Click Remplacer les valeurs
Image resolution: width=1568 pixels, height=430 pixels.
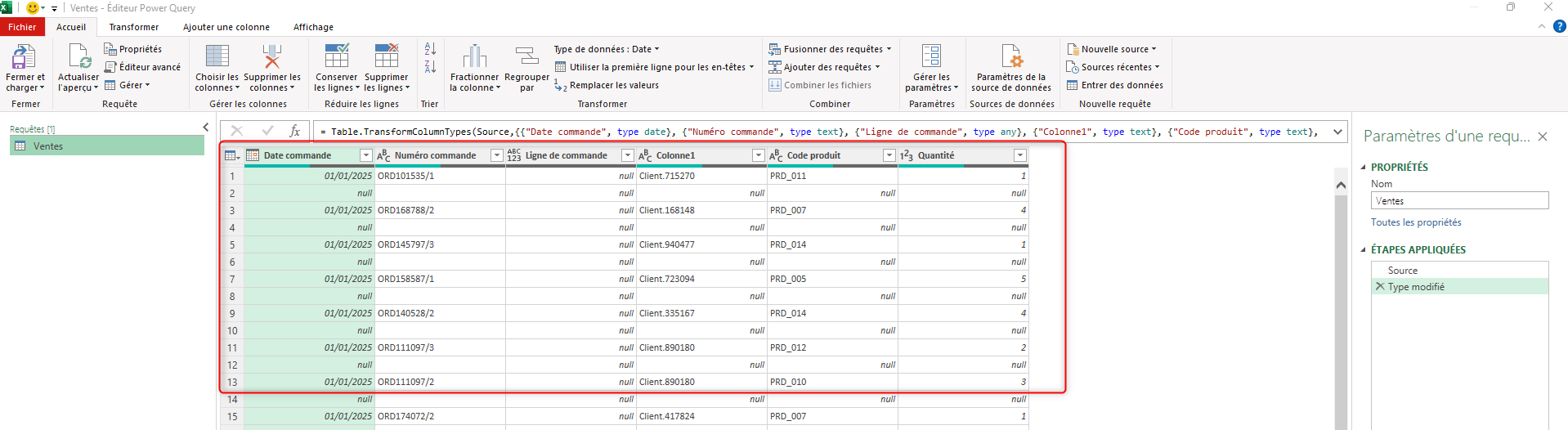click(607, 85)
